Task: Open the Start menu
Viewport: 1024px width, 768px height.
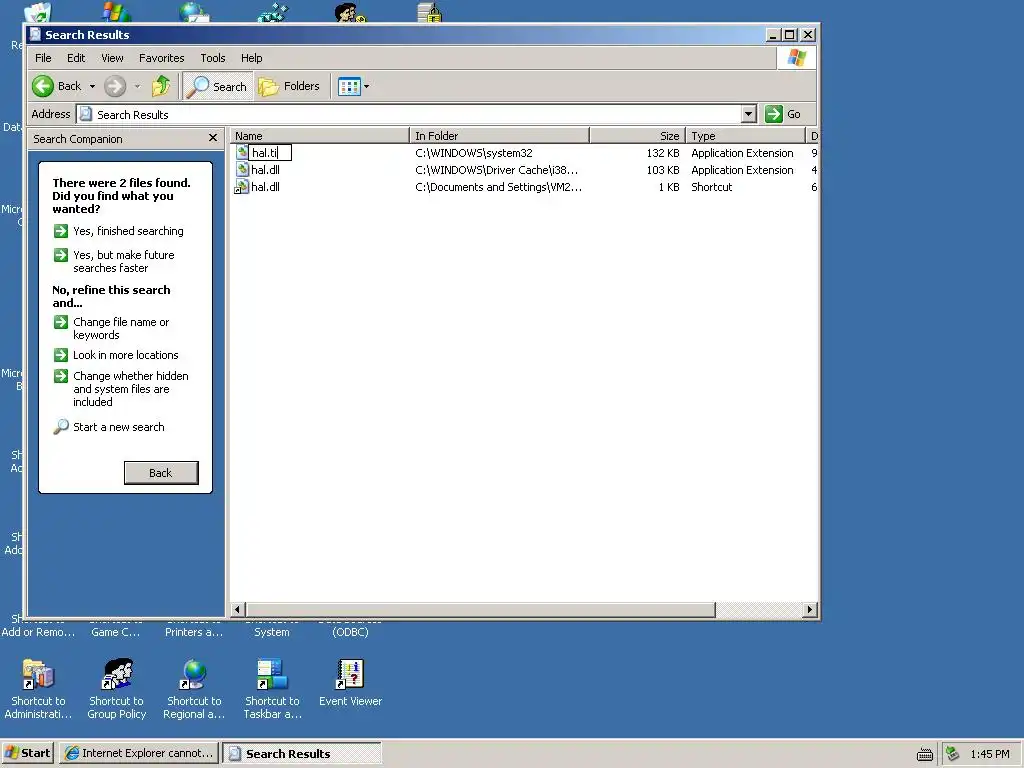Action: 27,753
